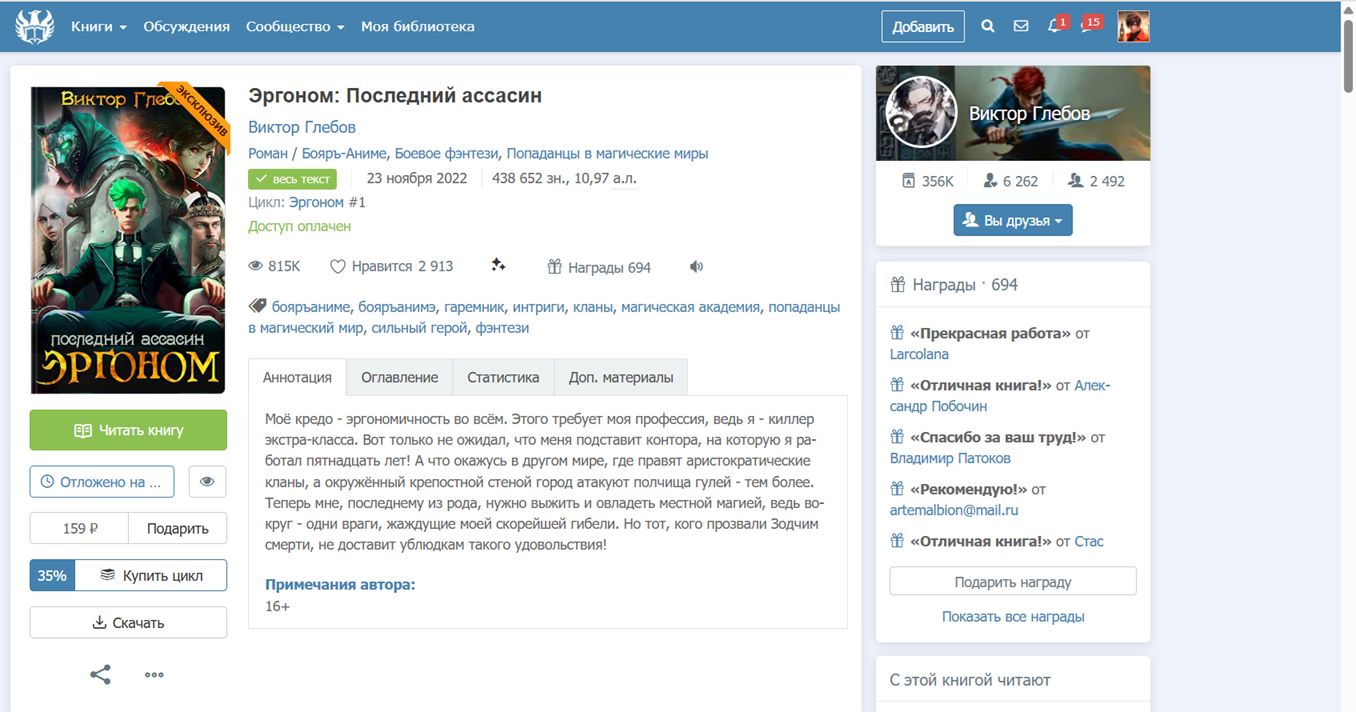This screenshot has height=712, width=1356.
Task: Open the three-dots more options icon
Action: [154, 675]
